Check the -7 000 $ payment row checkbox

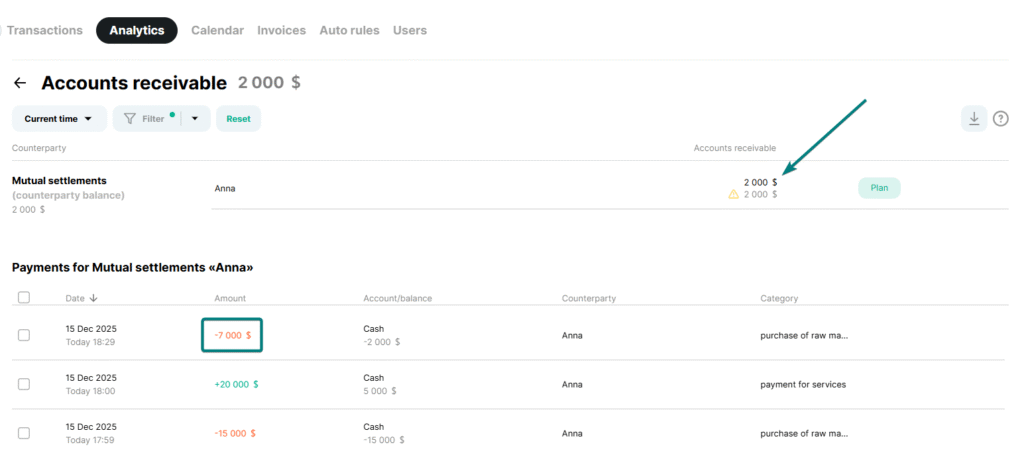(x=24, y=335)
